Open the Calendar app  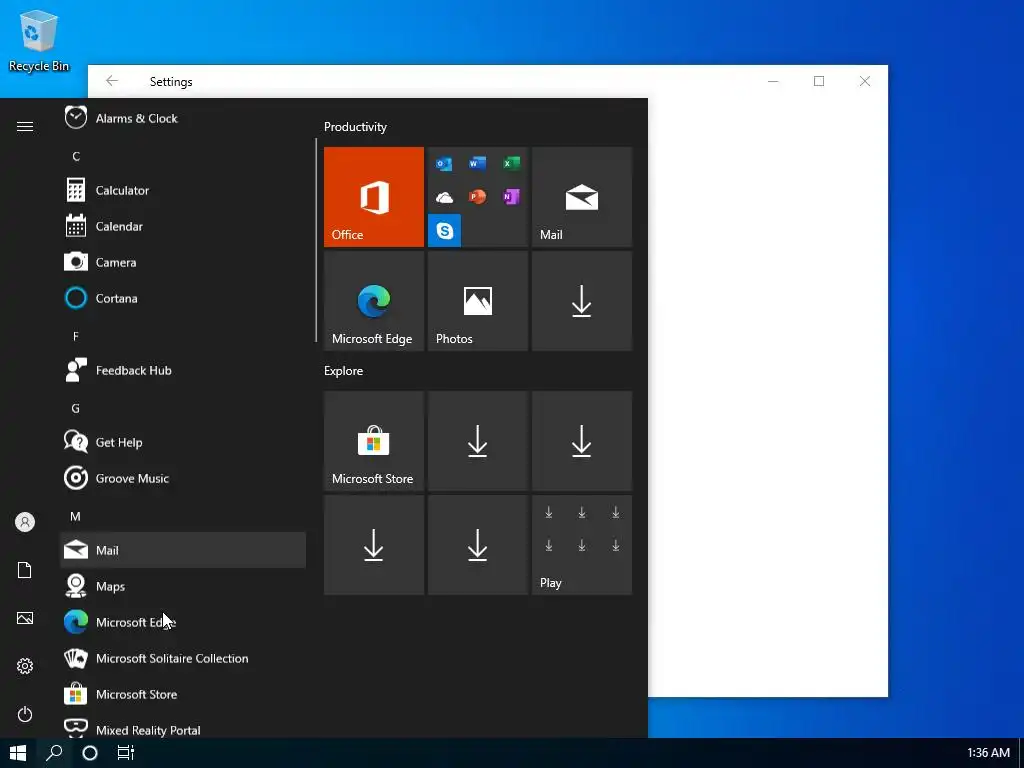pos(183,226)
